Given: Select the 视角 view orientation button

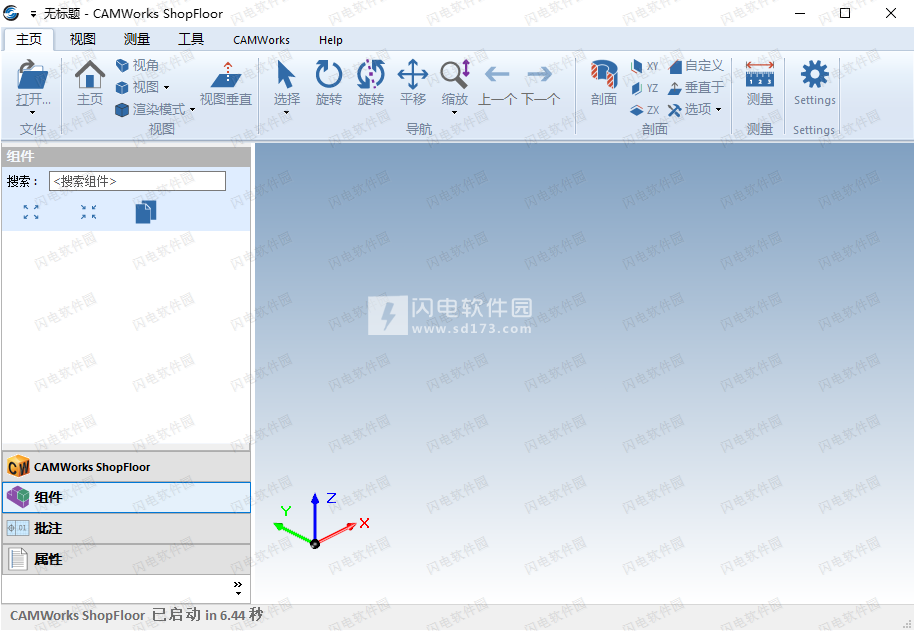Looking at the screenshot, I should [137, 65].
